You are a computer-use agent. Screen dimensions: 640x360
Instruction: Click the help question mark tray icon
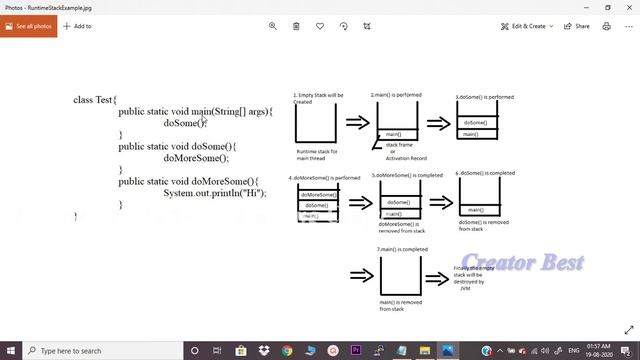click(x=486, y=351)
